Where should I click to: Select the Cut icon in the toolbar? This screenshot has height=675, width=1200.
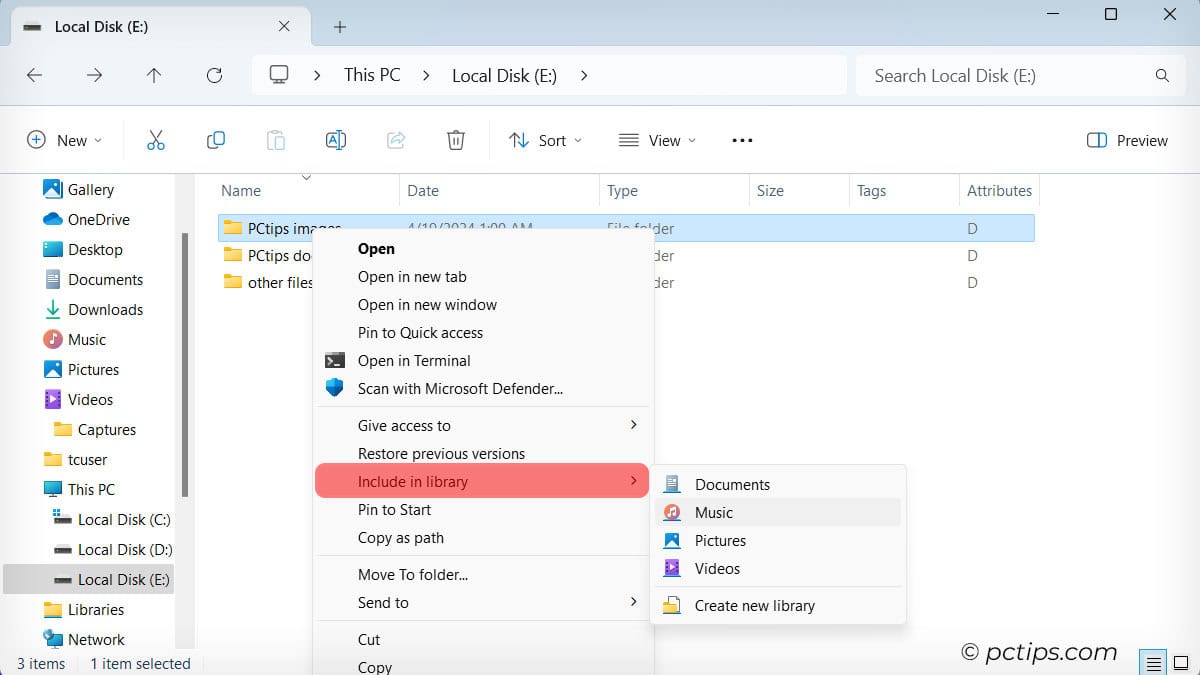(156, 140)
